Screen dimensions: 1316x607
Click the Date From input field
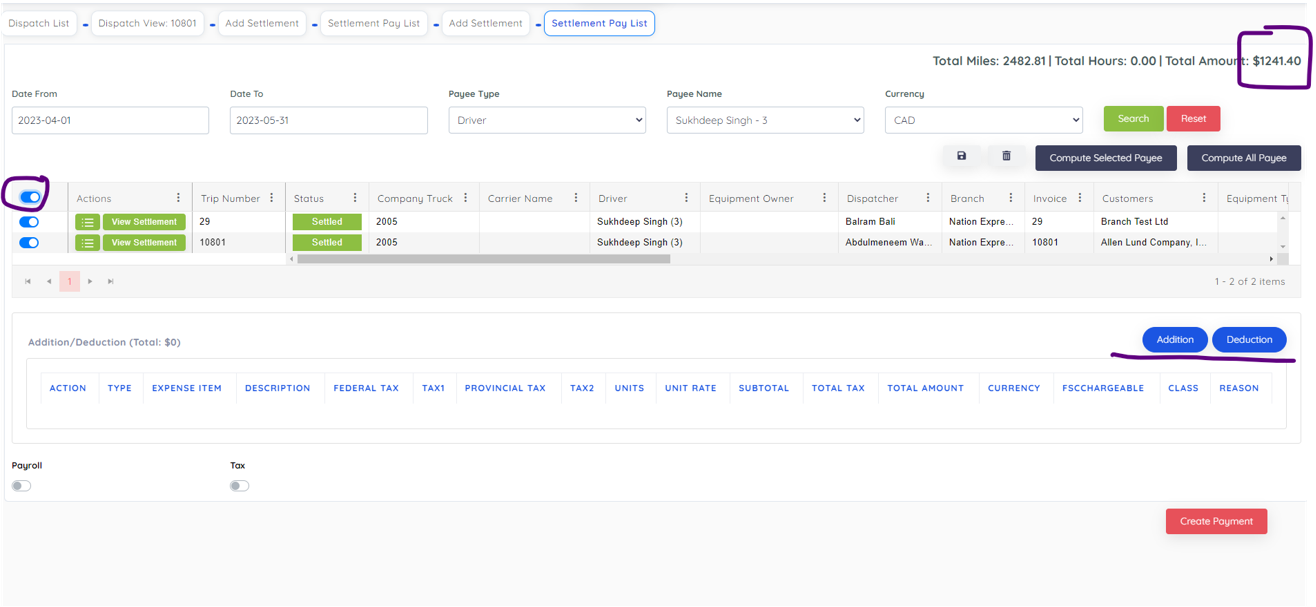coord(110,120)
